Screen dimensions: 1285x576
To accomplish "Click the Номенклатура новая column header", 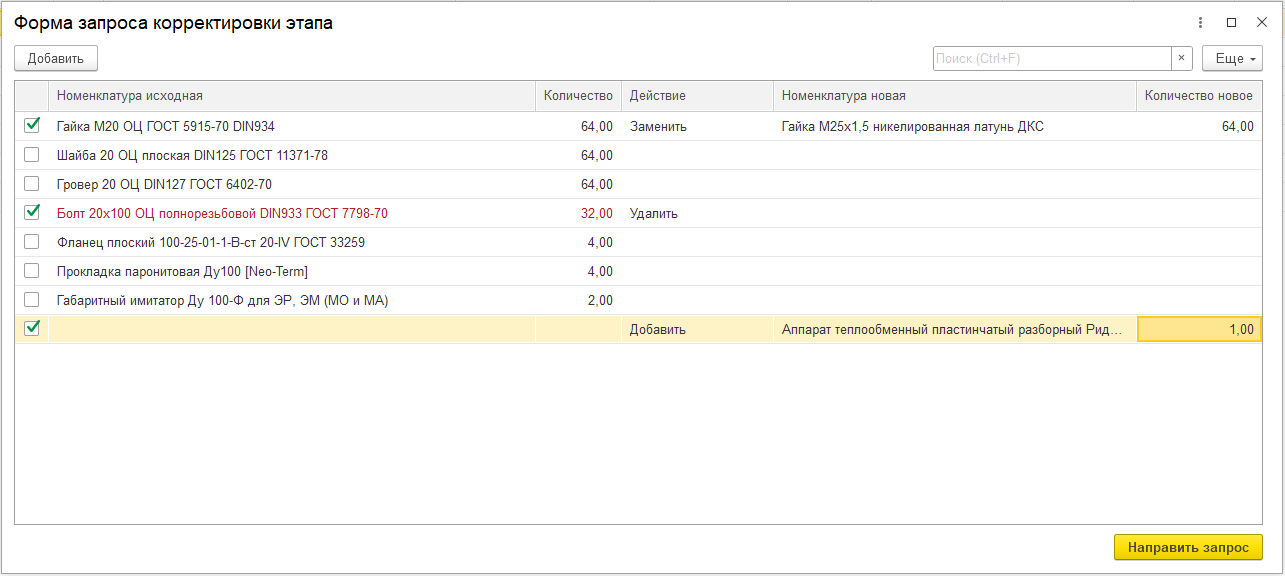I will click(955, 96).
